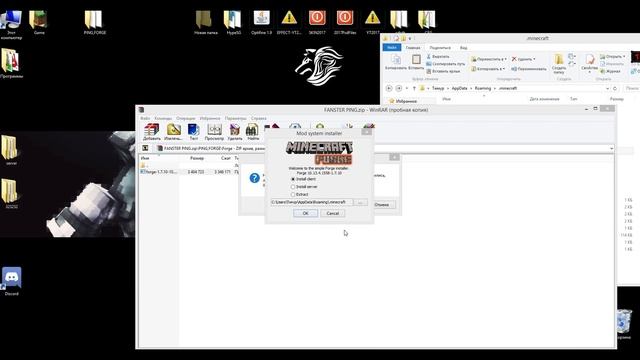Click the back arrow in Explorer navigation

(x=389, y=88)
